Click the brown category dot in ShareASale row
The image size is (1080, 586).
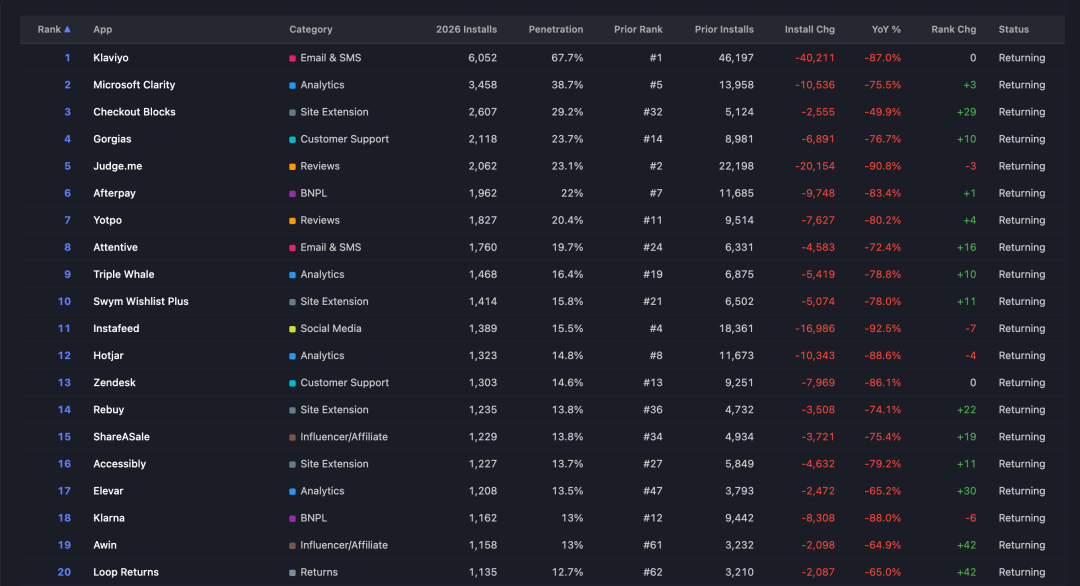tap(293, 437)
